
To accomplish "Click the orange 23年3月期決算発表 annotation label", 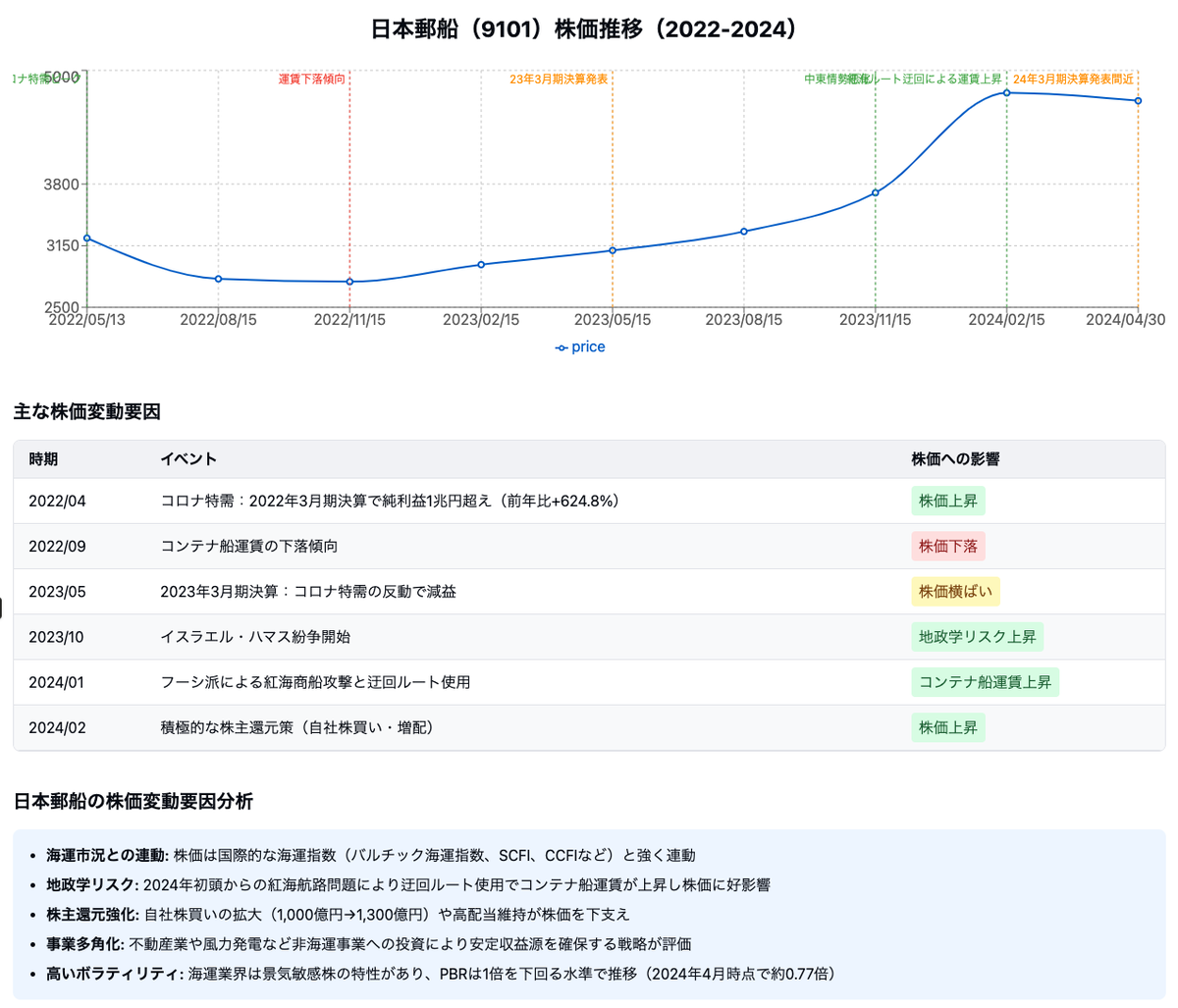I will [x=559, y=79].
